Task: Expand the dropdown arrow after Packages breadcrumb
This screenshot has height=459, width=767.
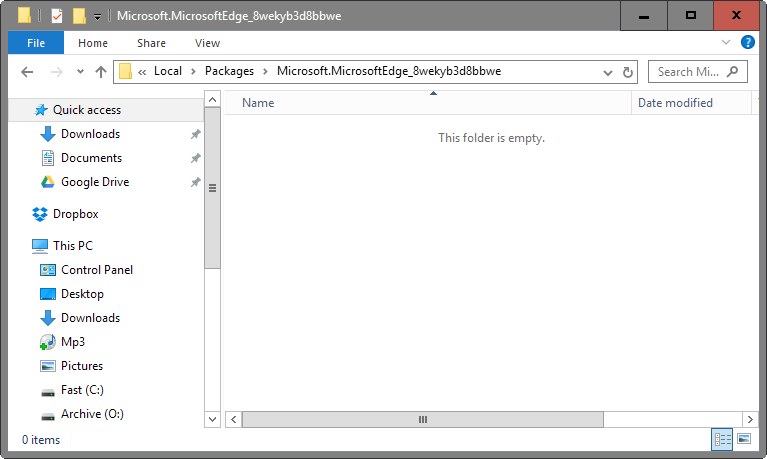Action: pyautogui.click(x=265, y=72)
